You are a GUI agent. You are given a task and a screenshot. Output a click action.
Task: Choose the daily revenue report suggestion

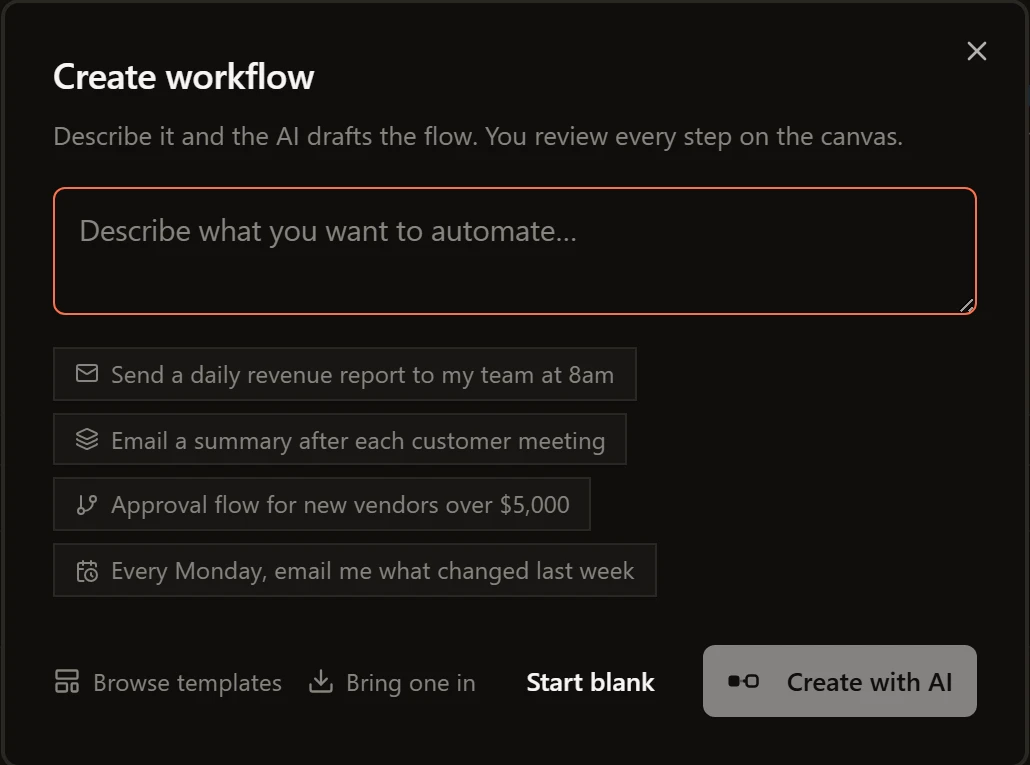click(345, 374)
